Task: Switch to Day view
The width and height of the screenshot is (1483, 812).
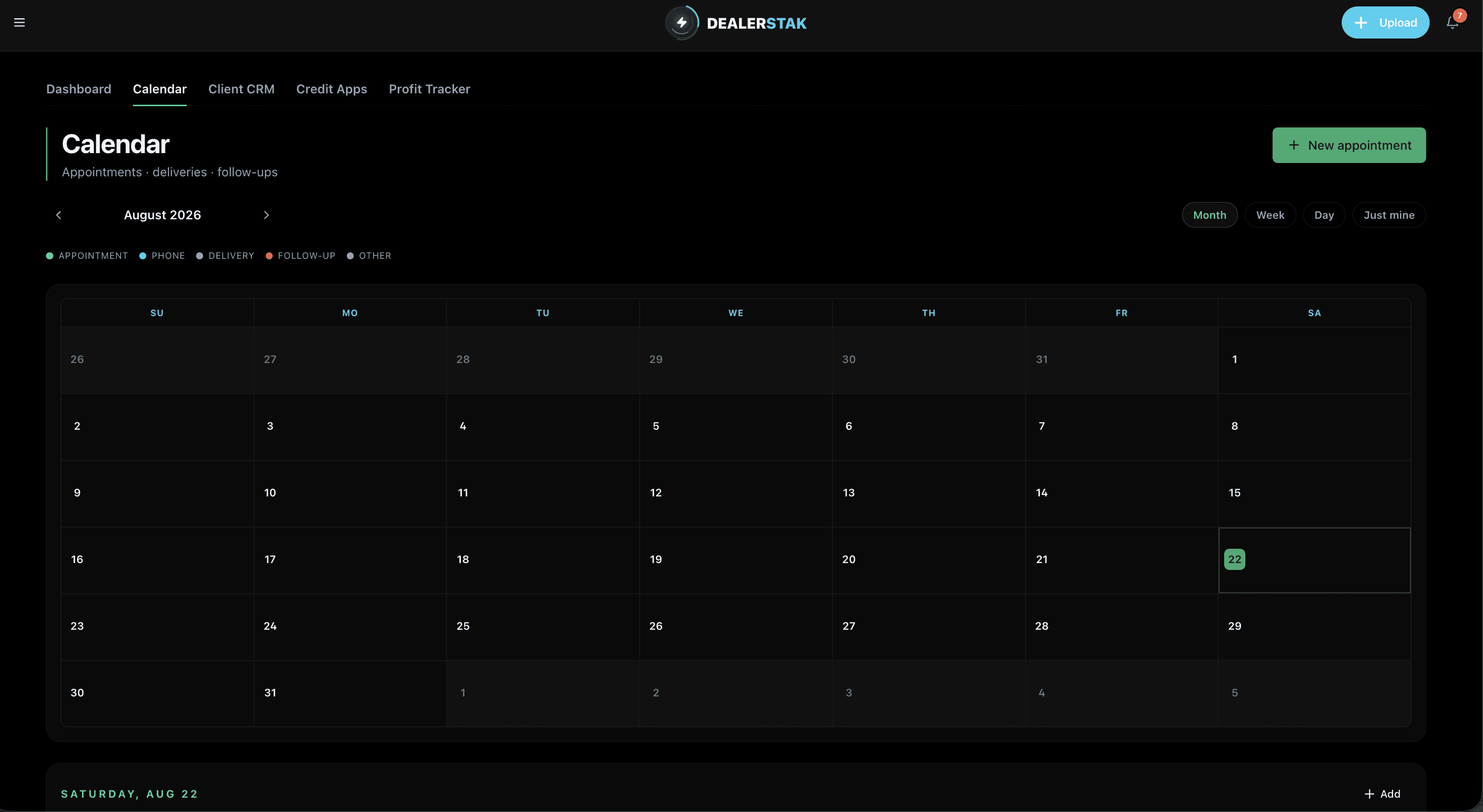Action: pyautogui.click(x=1324, y=215)
